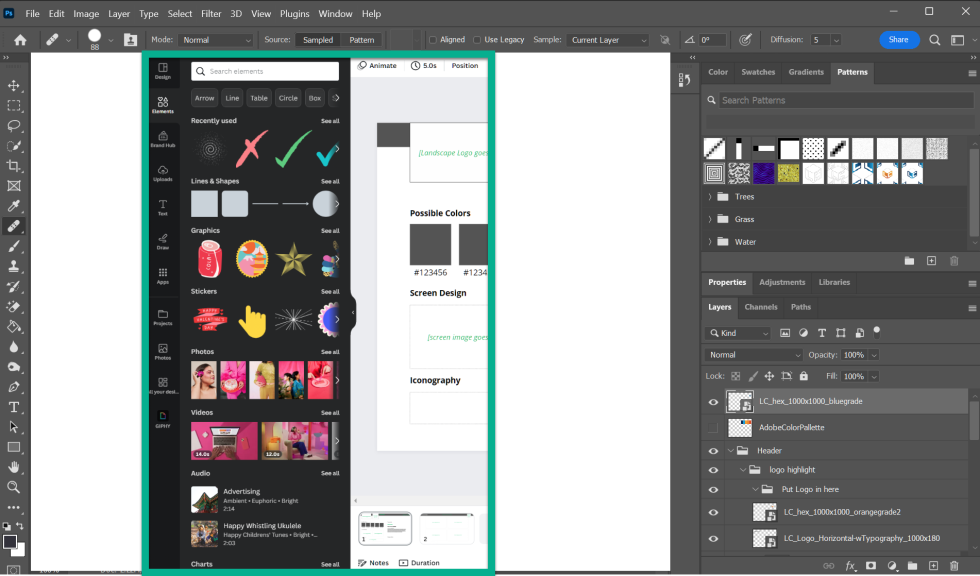This screenshot has width=980, height=576.
Task: Click the foreground color swatch
Action: pyautogui.click(x=10, y=542)
